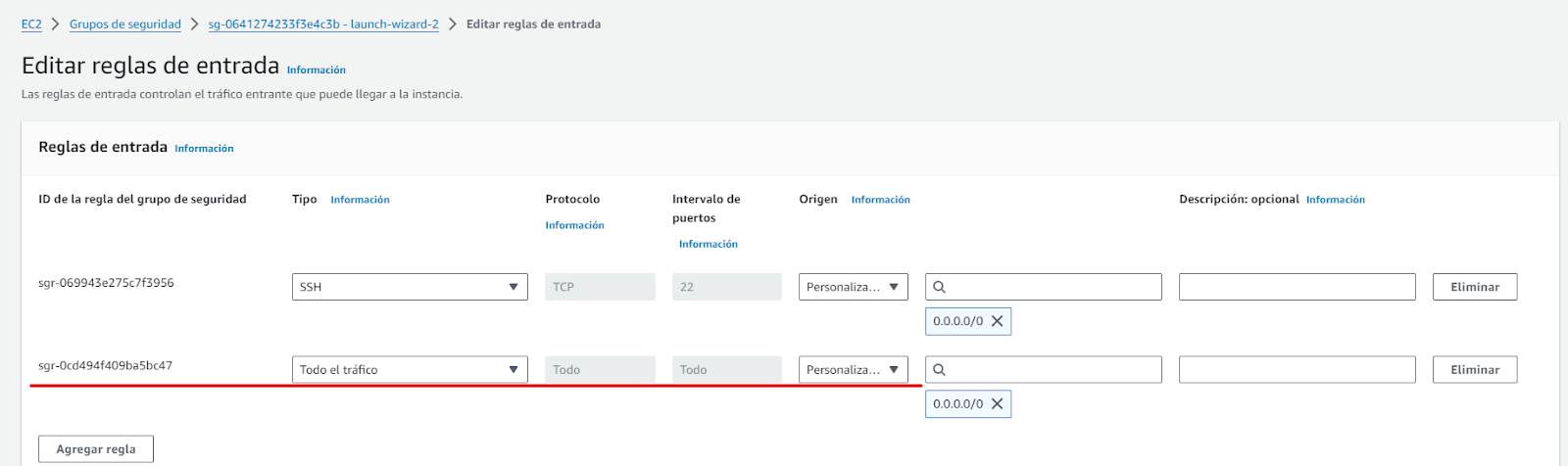The height and width of the screenshot is (466, 1568).
Task: Click search icon in Todo el tráfico origin field
Action: click(x=939, y=370)
